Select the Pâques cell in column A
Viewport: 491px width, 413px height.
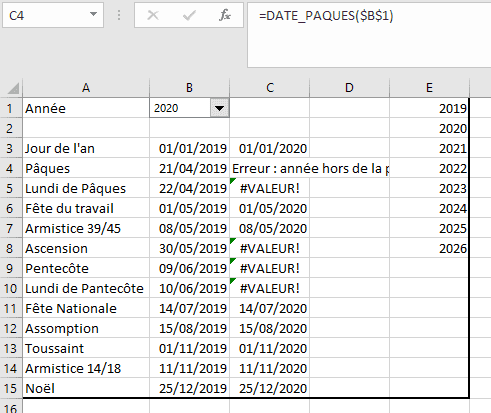86,169
